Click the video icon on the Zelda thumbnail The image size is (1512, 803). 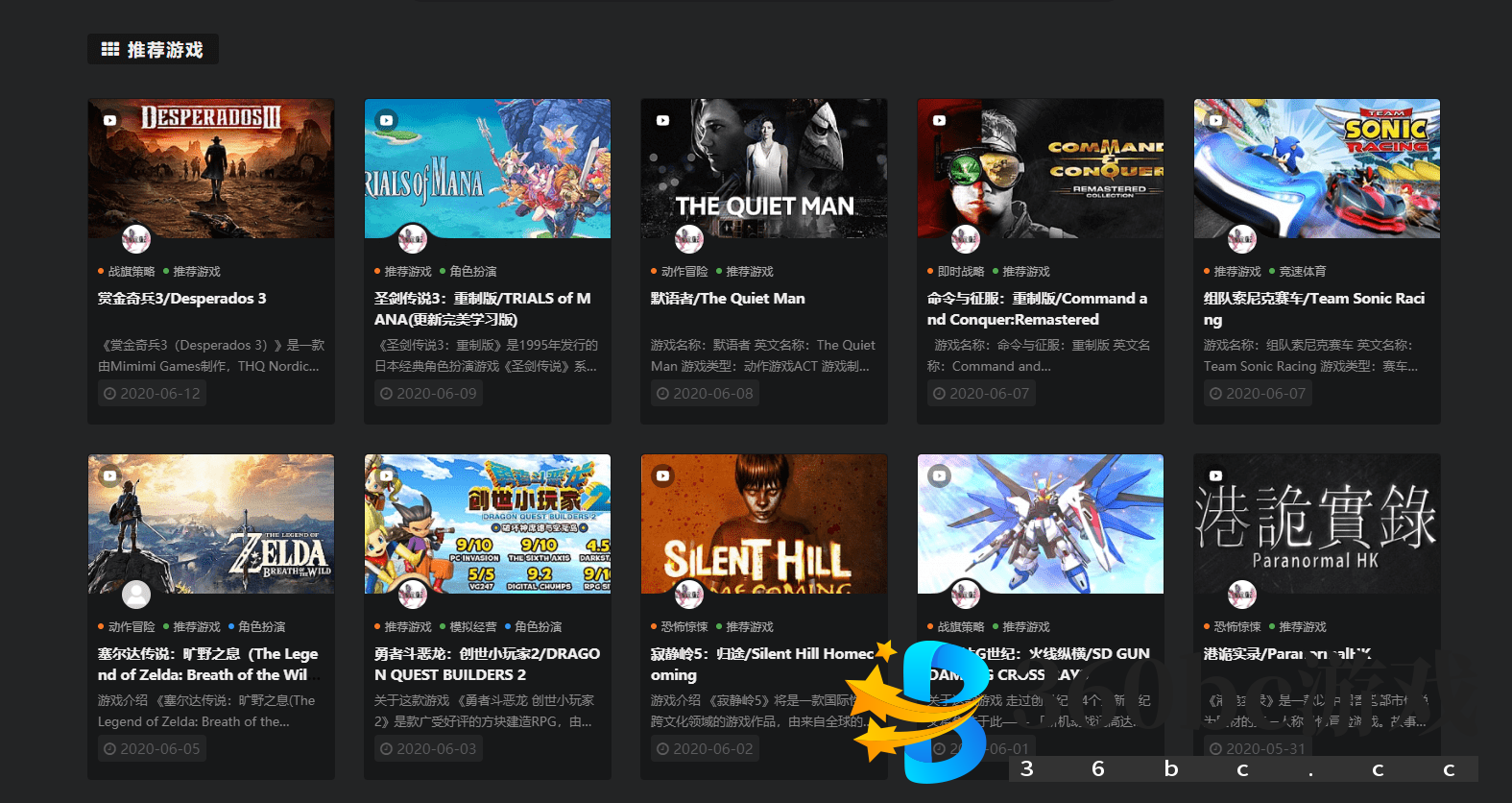click(x=110, y=475)
